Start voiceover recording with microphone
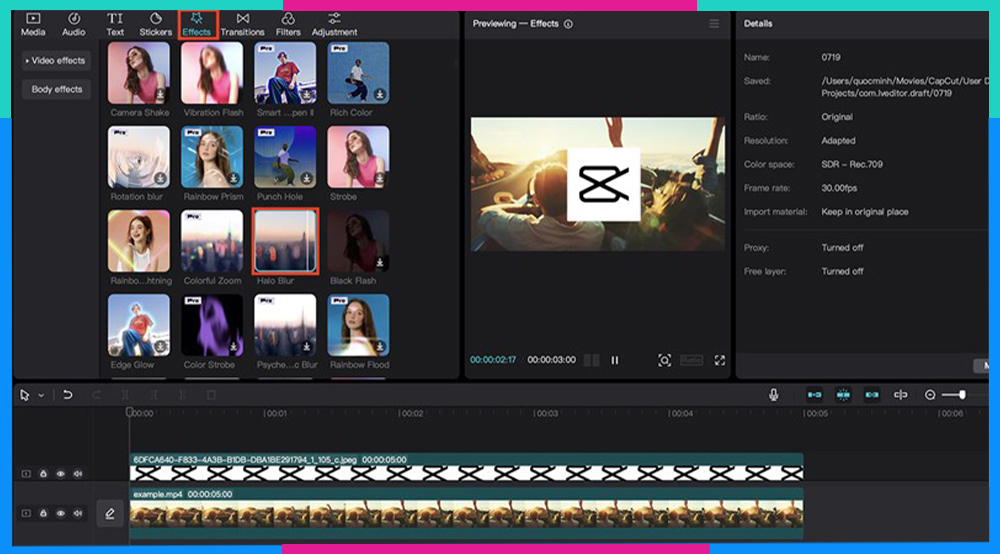 pos(774,395)
